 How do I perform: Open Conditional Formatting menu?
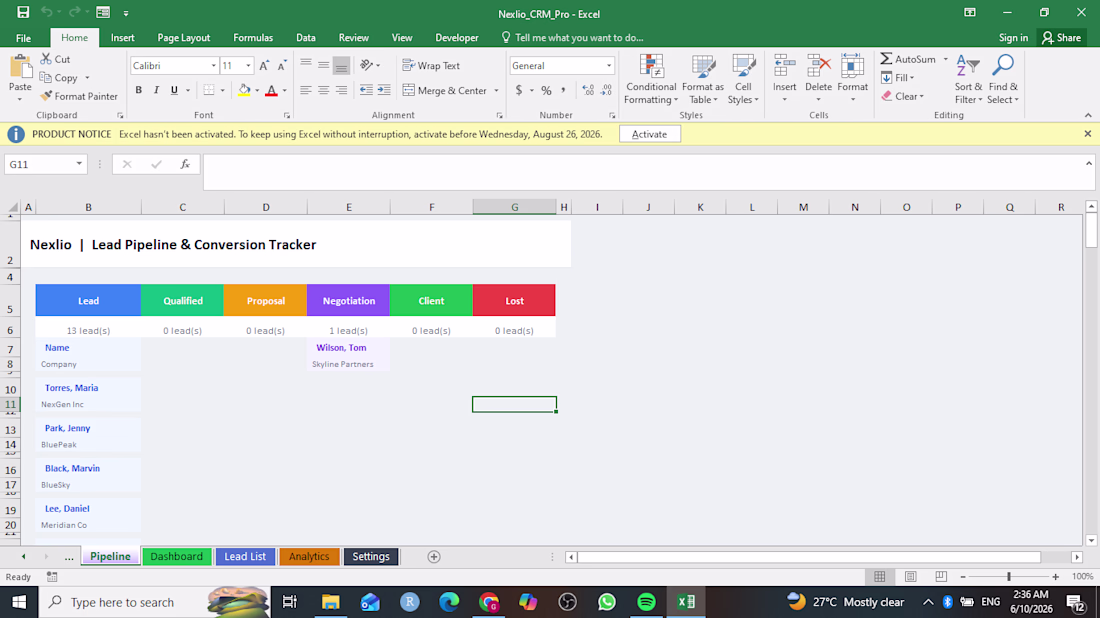(x=651, y=79)
